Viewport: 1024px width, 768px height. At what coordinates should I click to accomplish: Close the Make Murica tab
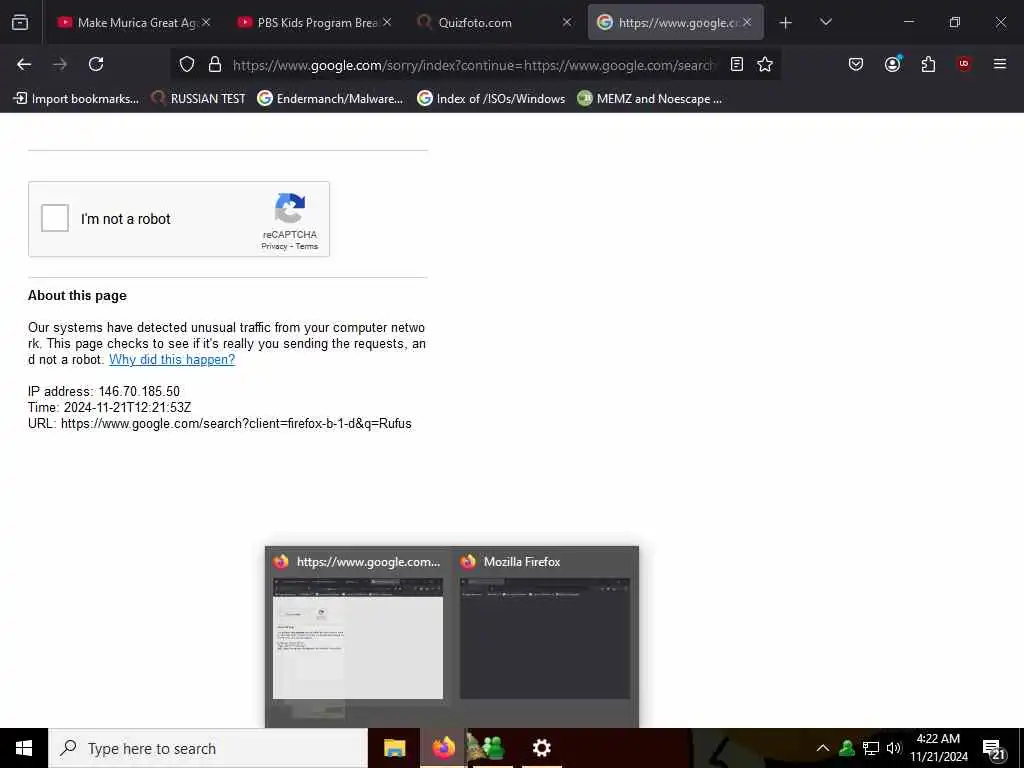206,22
